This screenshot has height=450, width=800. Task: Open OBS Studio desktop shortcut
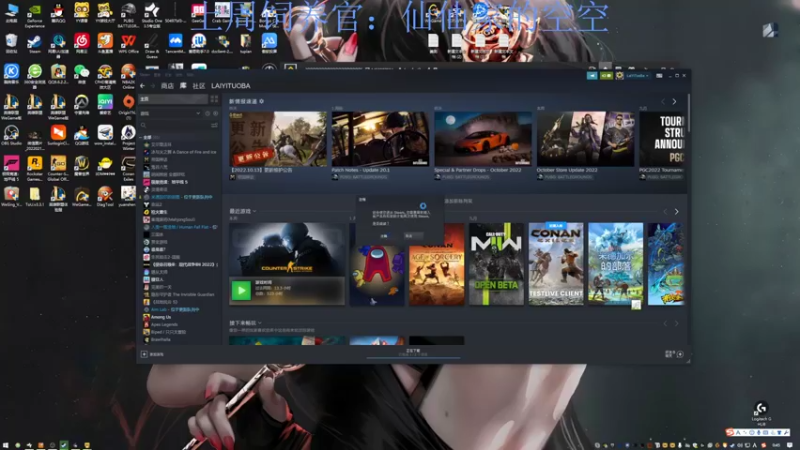pos(11,135)
